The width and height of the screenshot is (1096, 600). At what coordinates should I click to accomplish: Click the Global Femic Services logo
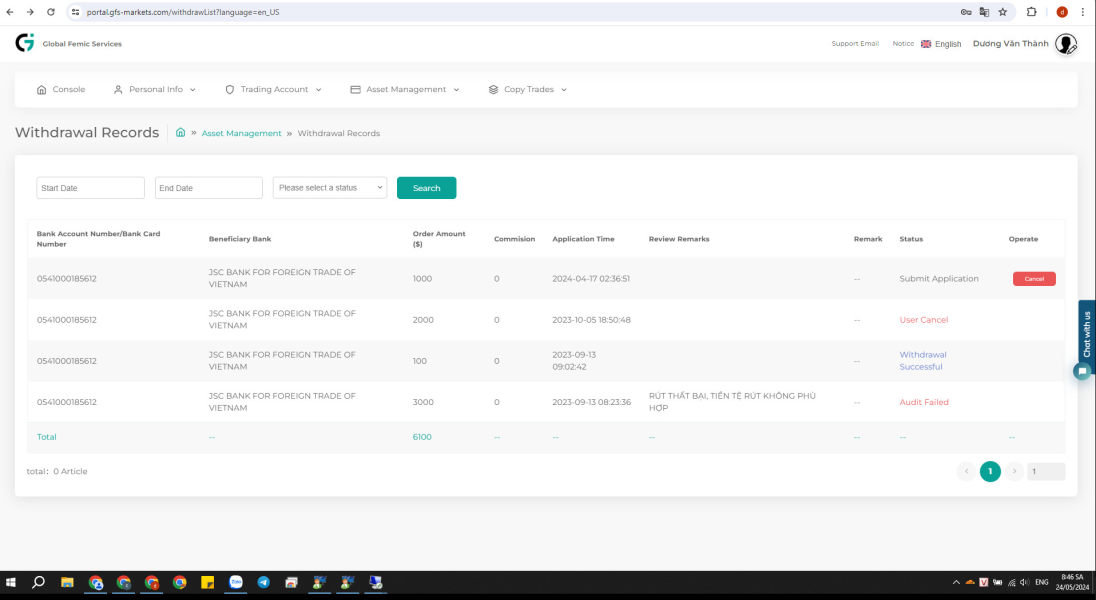click(x=25, y=43)
